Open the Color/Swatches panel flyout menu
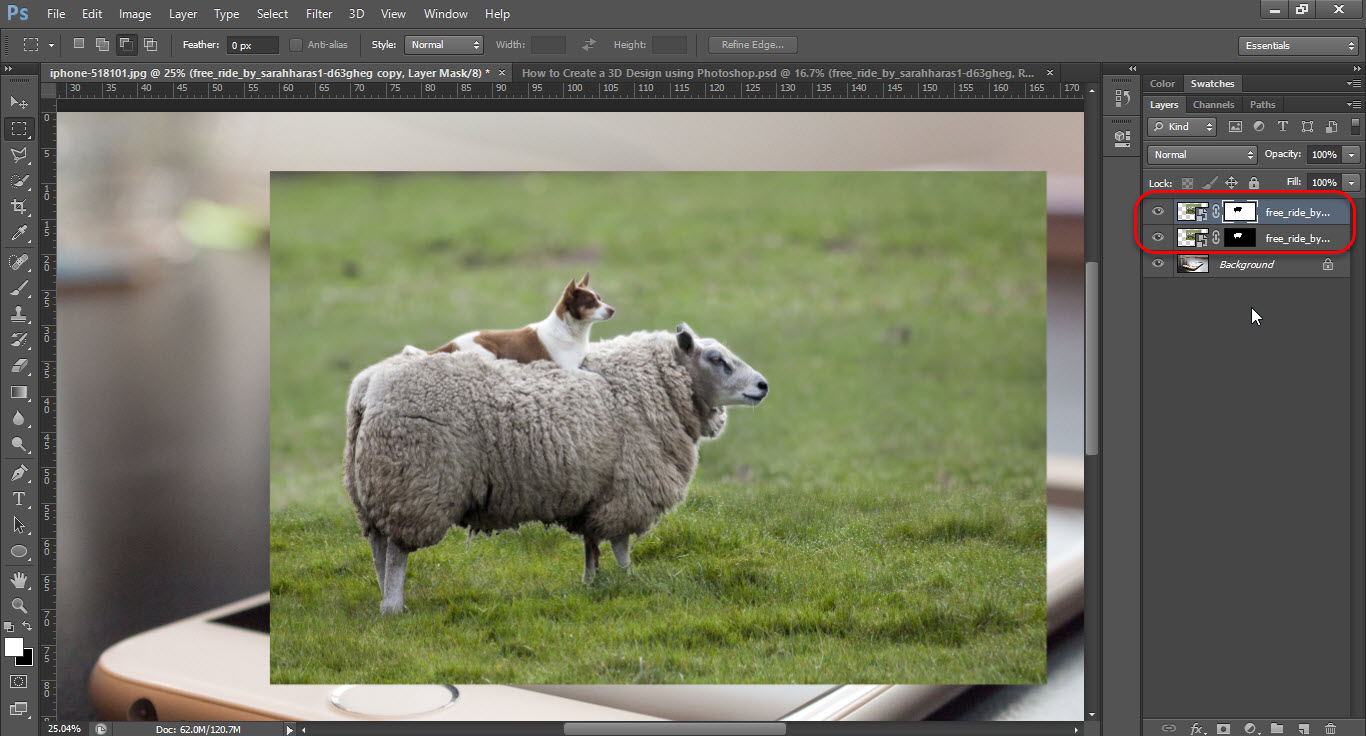 point(1354,84)
